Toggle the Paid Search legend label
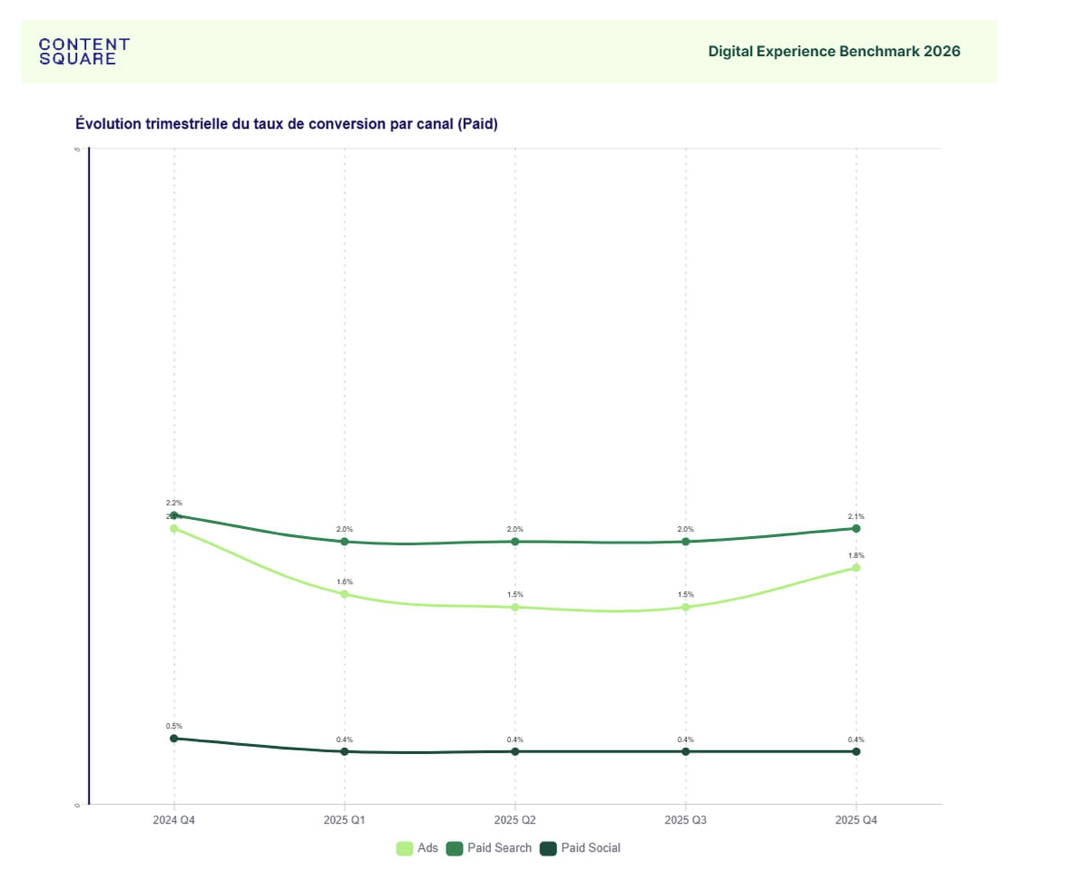Screen dimensions: 1072x874 point(500,848)
